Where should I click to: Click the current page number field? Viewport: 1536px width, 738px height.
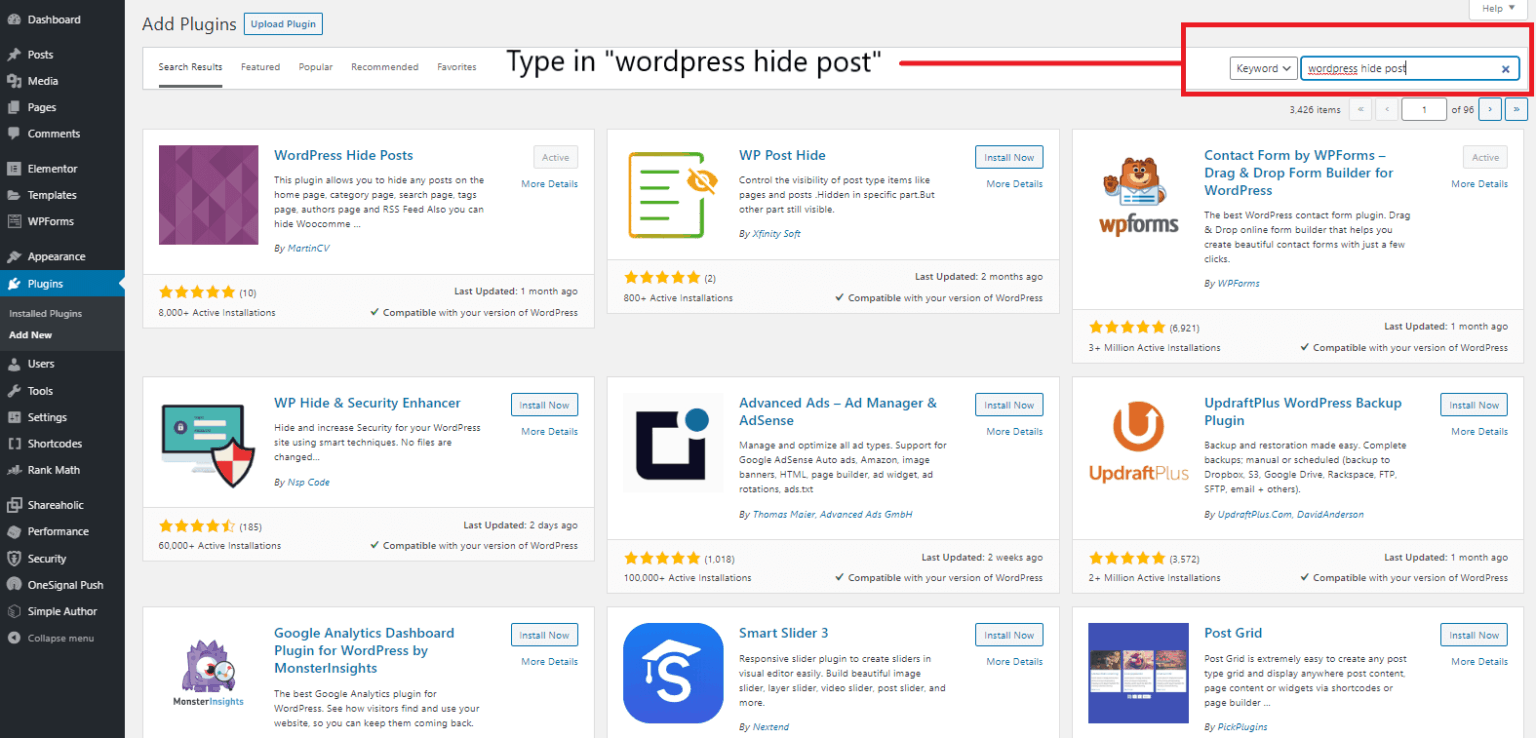[1424, 109]
